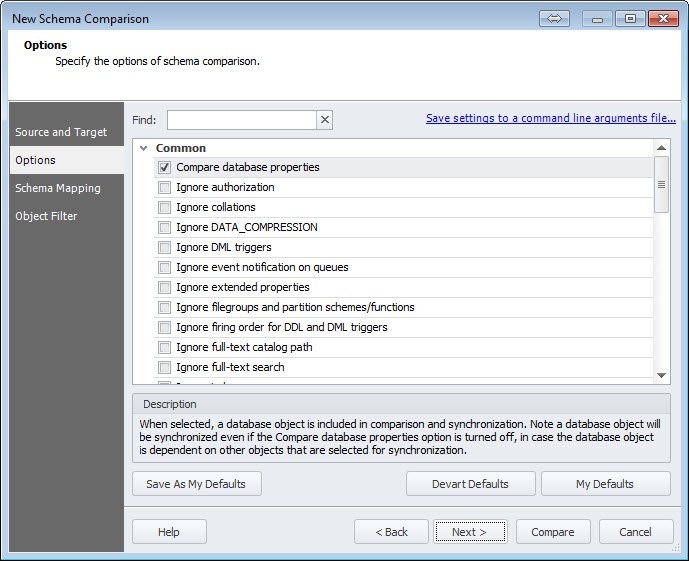The height and width of the screenshot is (561, 689).
Task: Clear the Find box with X icon
Action: tap(325, 119)
